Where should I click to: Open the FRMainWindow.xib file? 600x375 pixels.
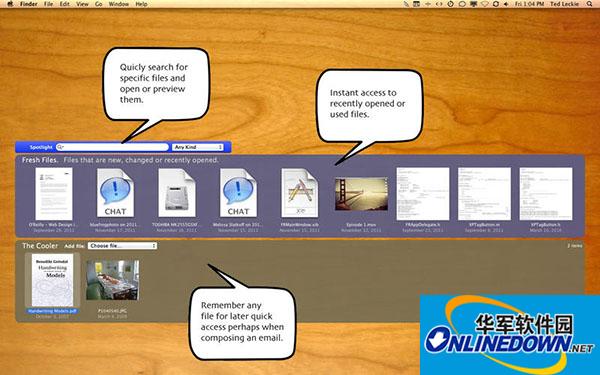300,193
